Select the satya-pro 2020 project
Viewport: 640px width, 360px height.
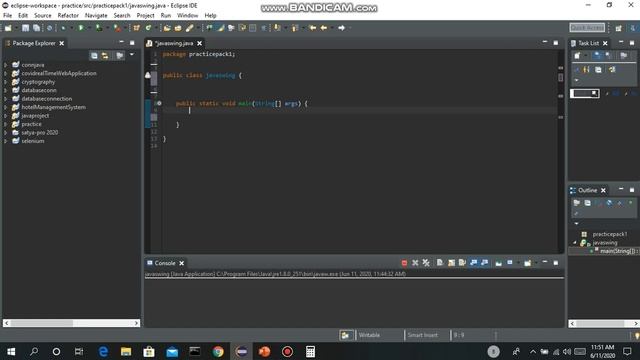click(x=40, y=133)
